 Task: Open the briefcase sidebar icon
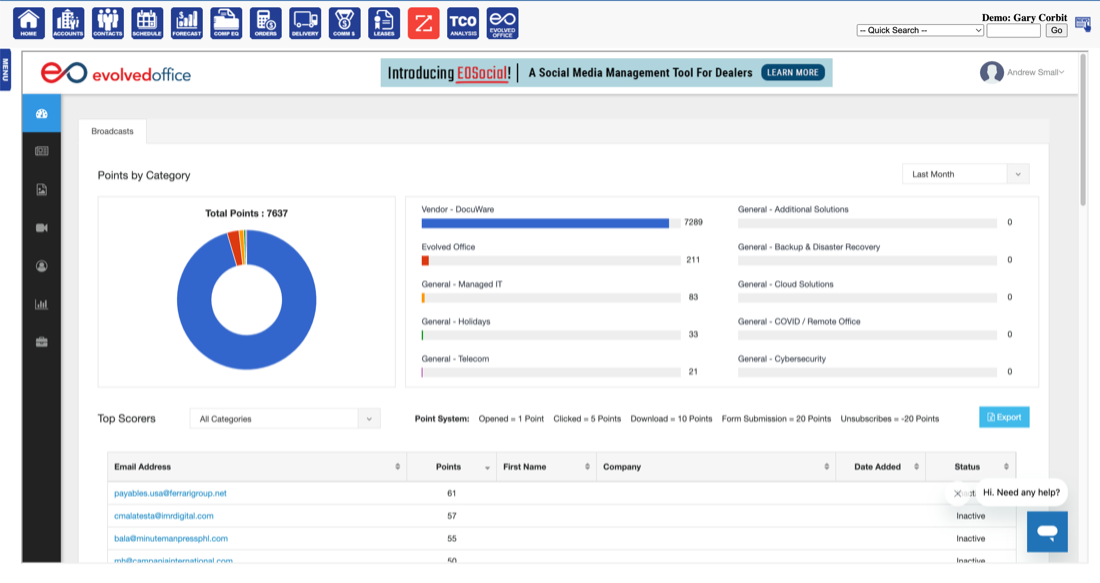point(42,342)
